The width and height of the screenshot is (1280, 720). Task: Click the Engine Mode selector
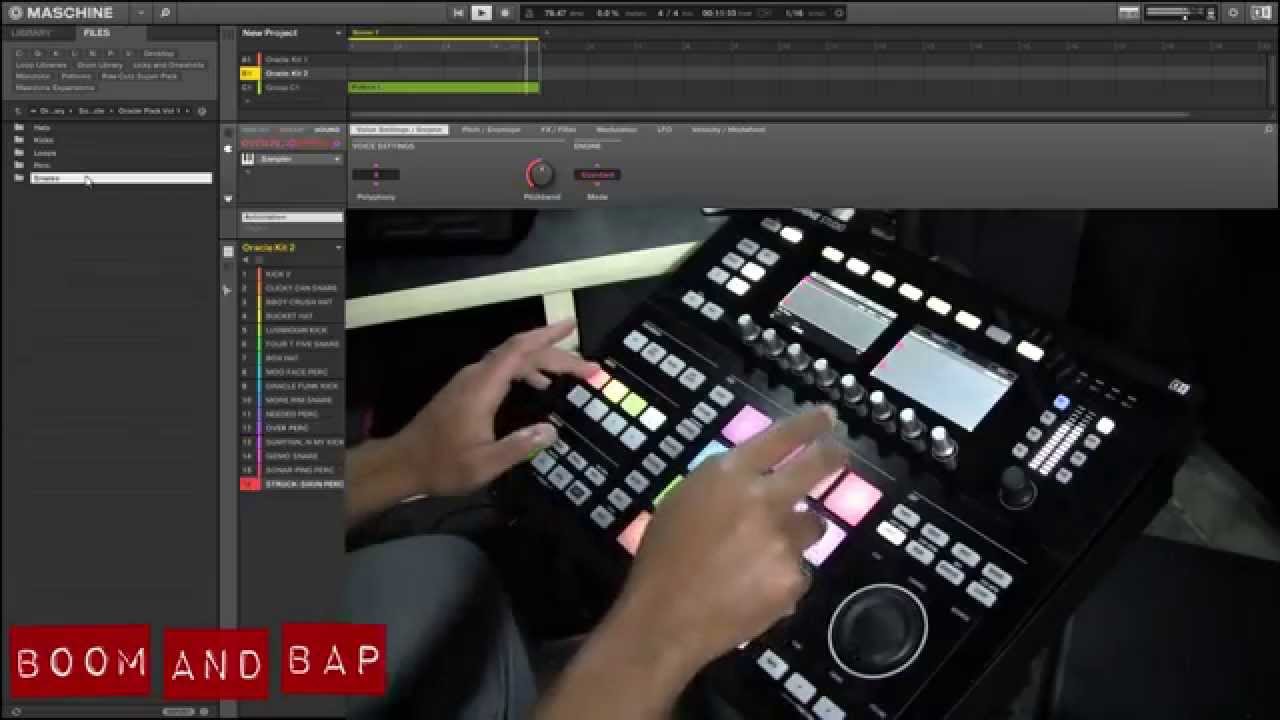click(x=597, y=175)
